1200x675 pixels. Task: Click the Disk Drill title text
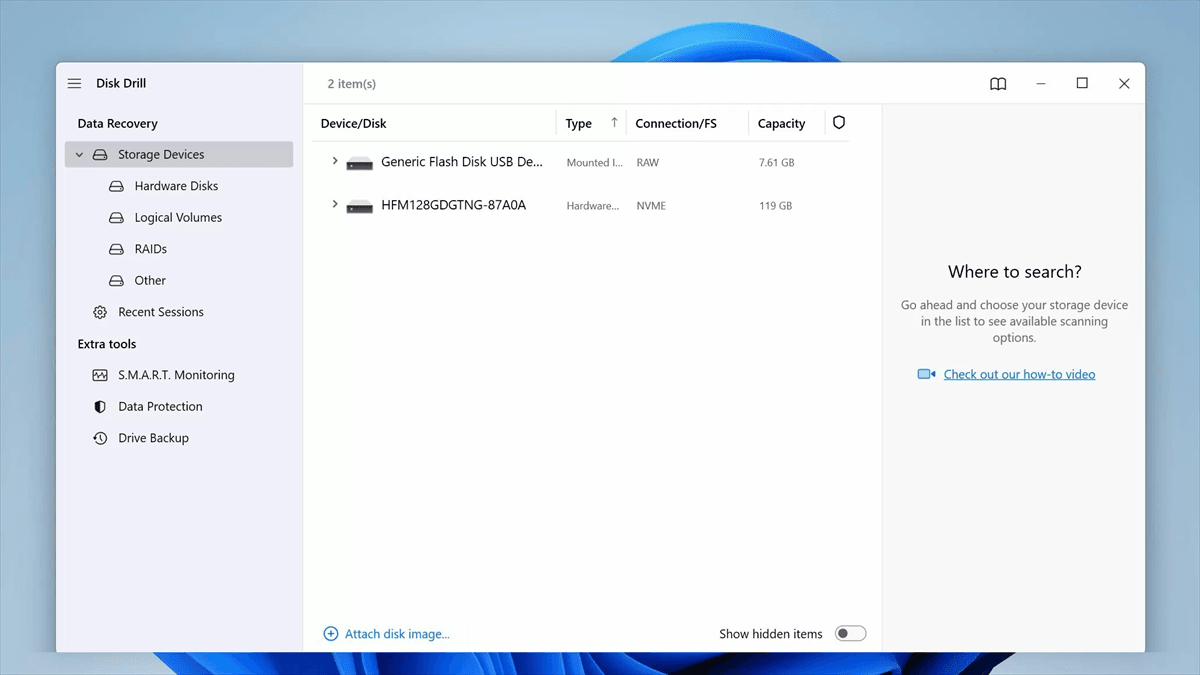click(x=121, y=84)
